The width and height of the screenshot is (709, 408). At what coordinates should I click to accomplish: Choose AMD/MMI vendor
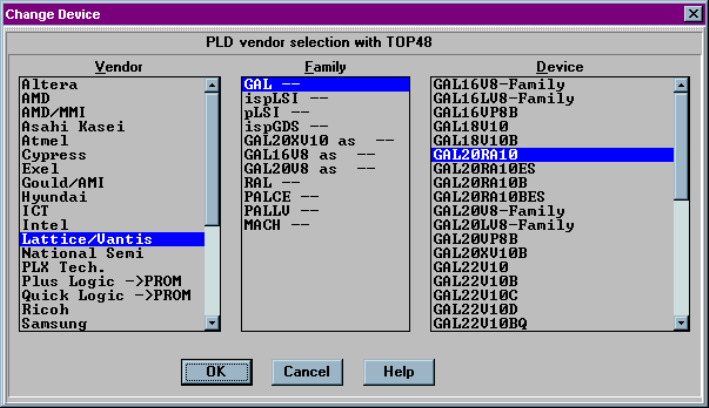(x=112, y=113)
